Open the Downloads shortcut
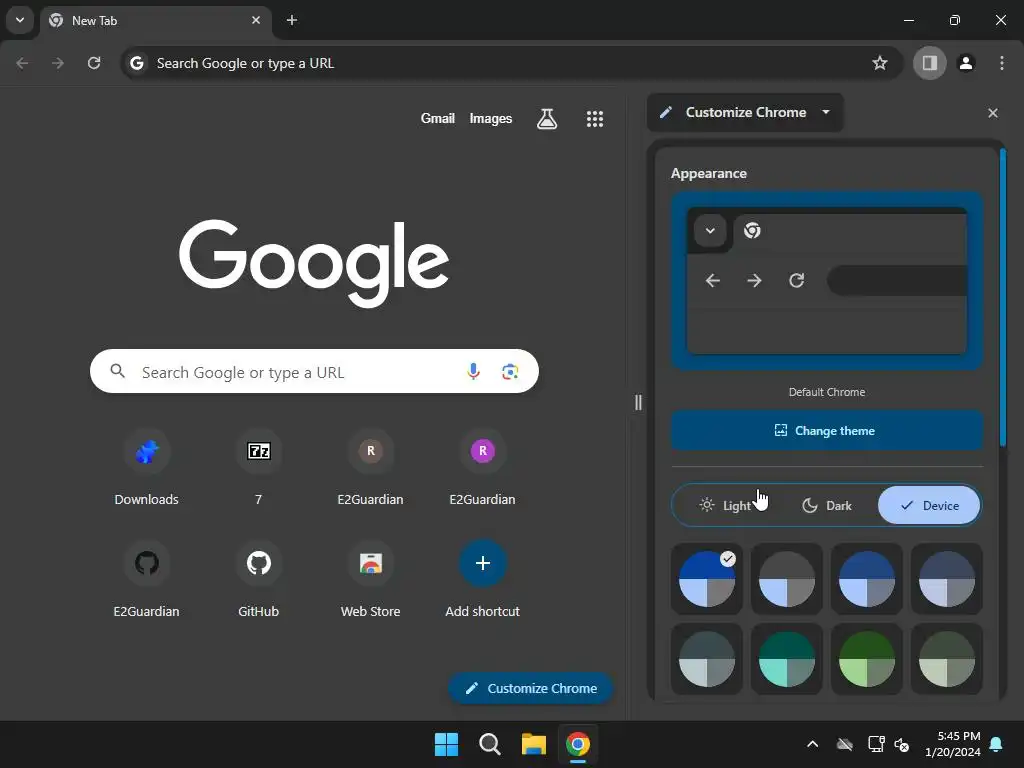Viewport: 1024px width, 768px height. tap(147, 468)
